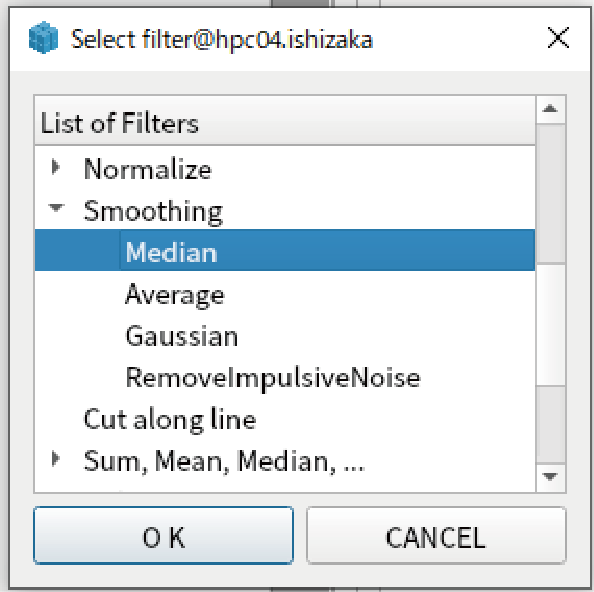
Task: Choose the Average smoothing filter
Action: coord(175,295)
